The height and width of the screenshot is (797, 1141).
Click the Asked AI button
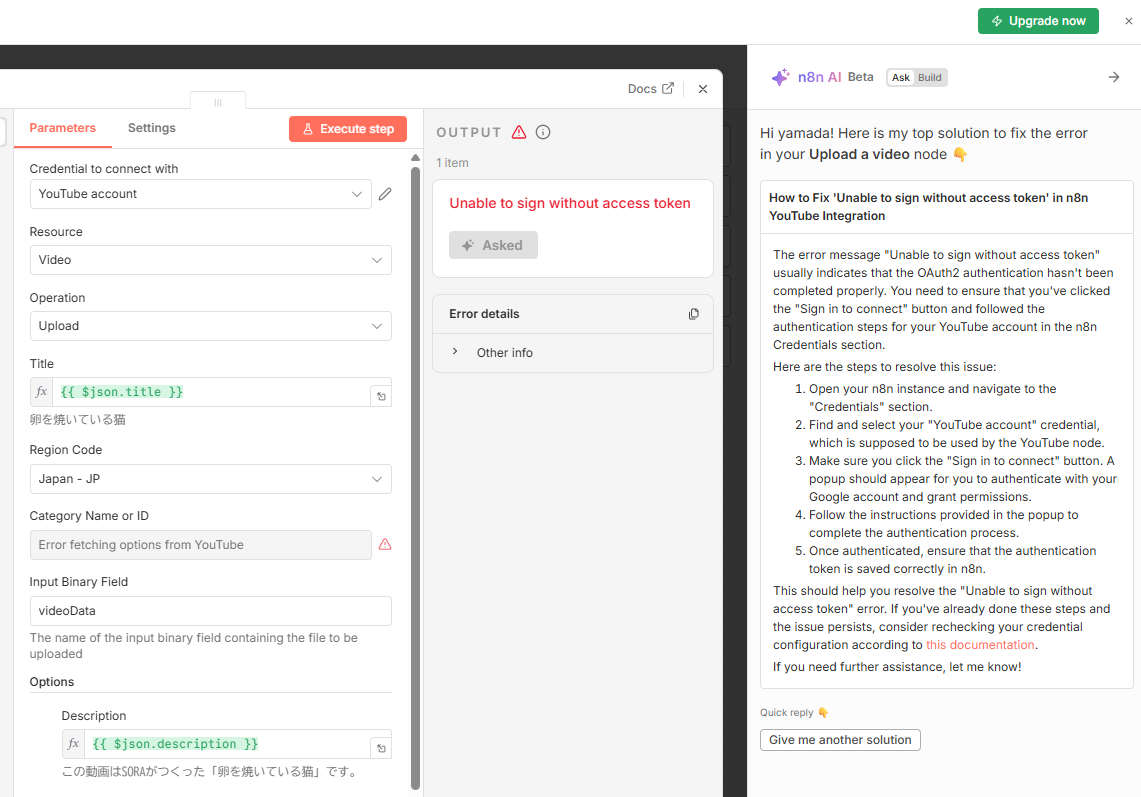pyautogui.click(x=493, y=245)
